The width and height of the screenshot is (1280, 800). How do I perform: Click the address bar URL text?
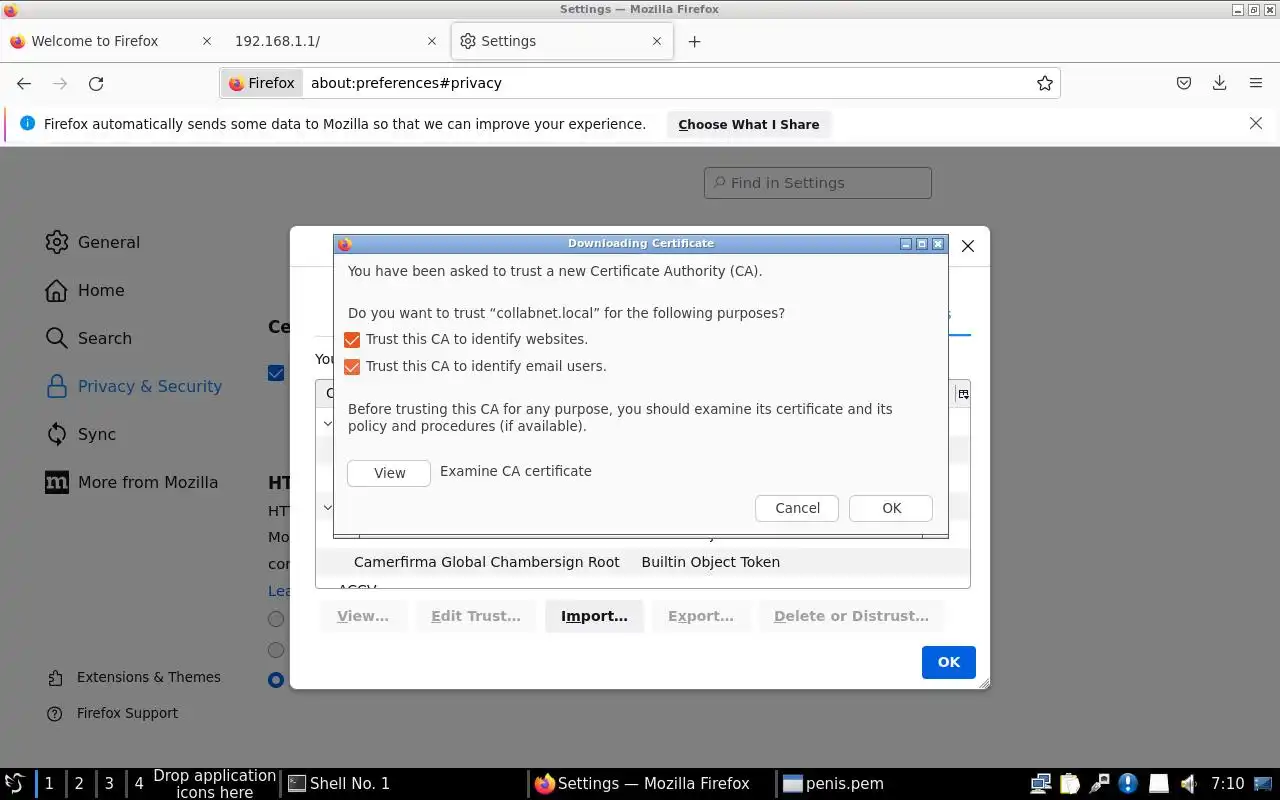click(x=406, y=83)
